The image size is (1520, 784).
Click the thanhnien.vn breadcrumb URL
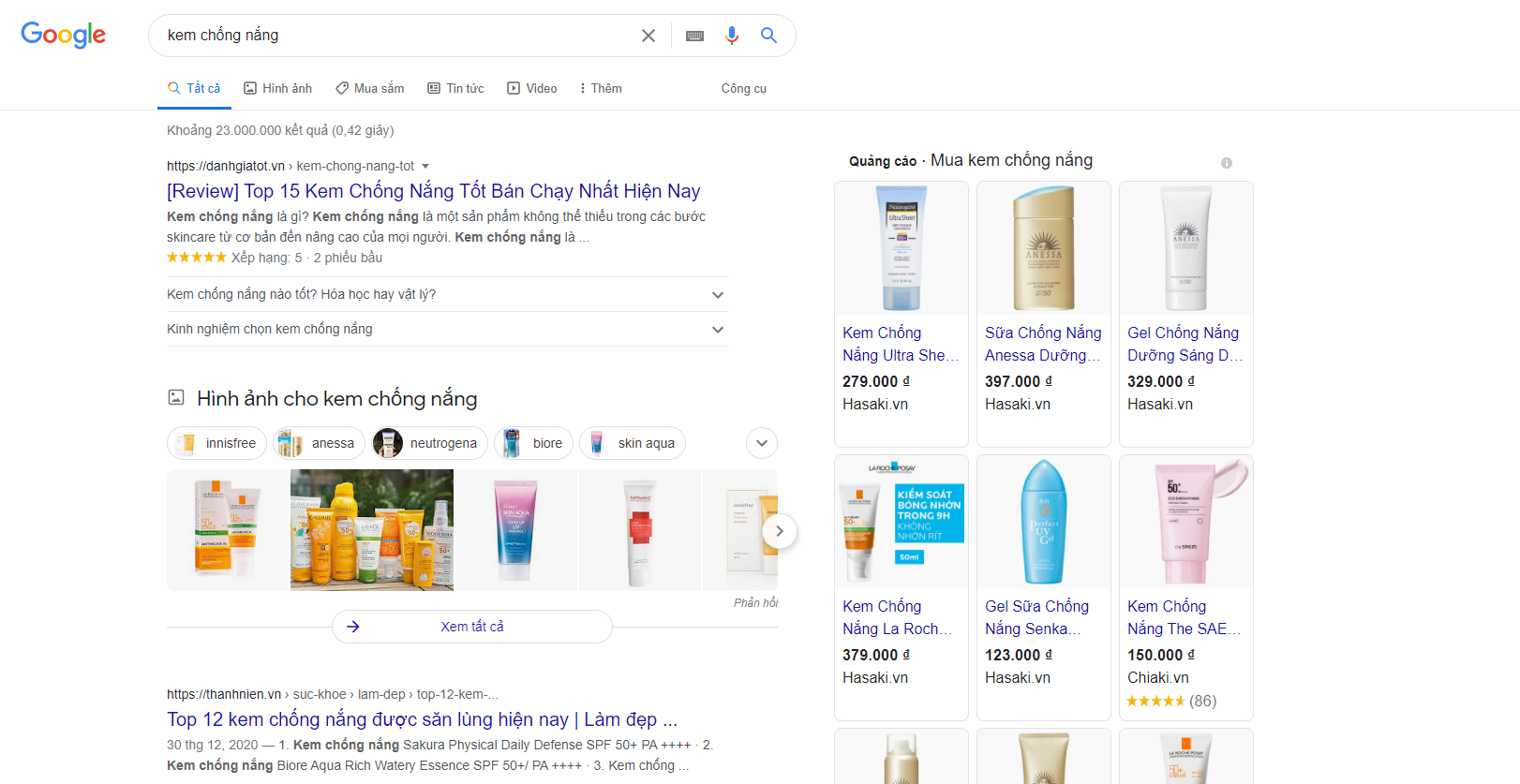(333, 694)
